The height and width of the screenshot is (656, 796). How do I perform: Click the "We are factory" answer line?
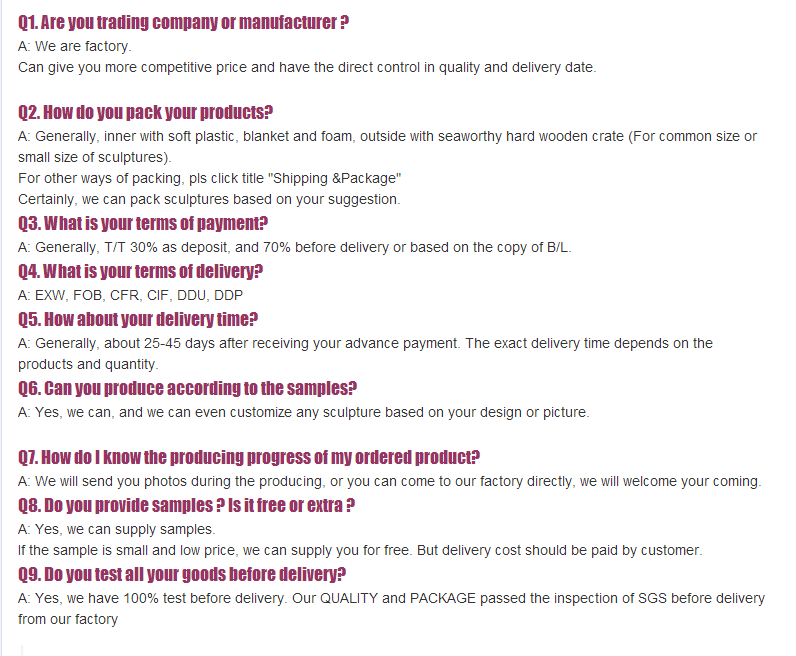click(x=75, y=46)
